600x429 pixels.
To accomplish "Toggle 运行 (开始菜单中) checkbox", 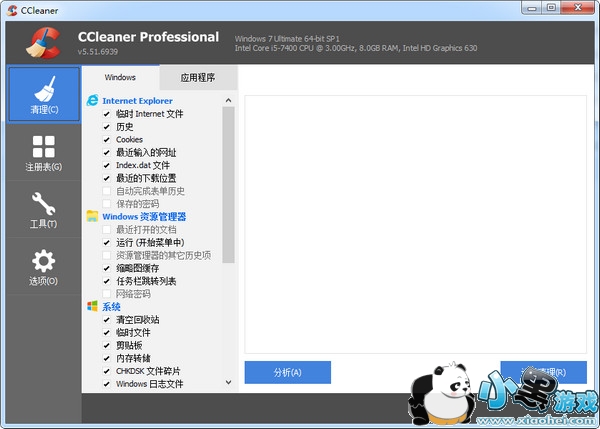I will point(107,243).
